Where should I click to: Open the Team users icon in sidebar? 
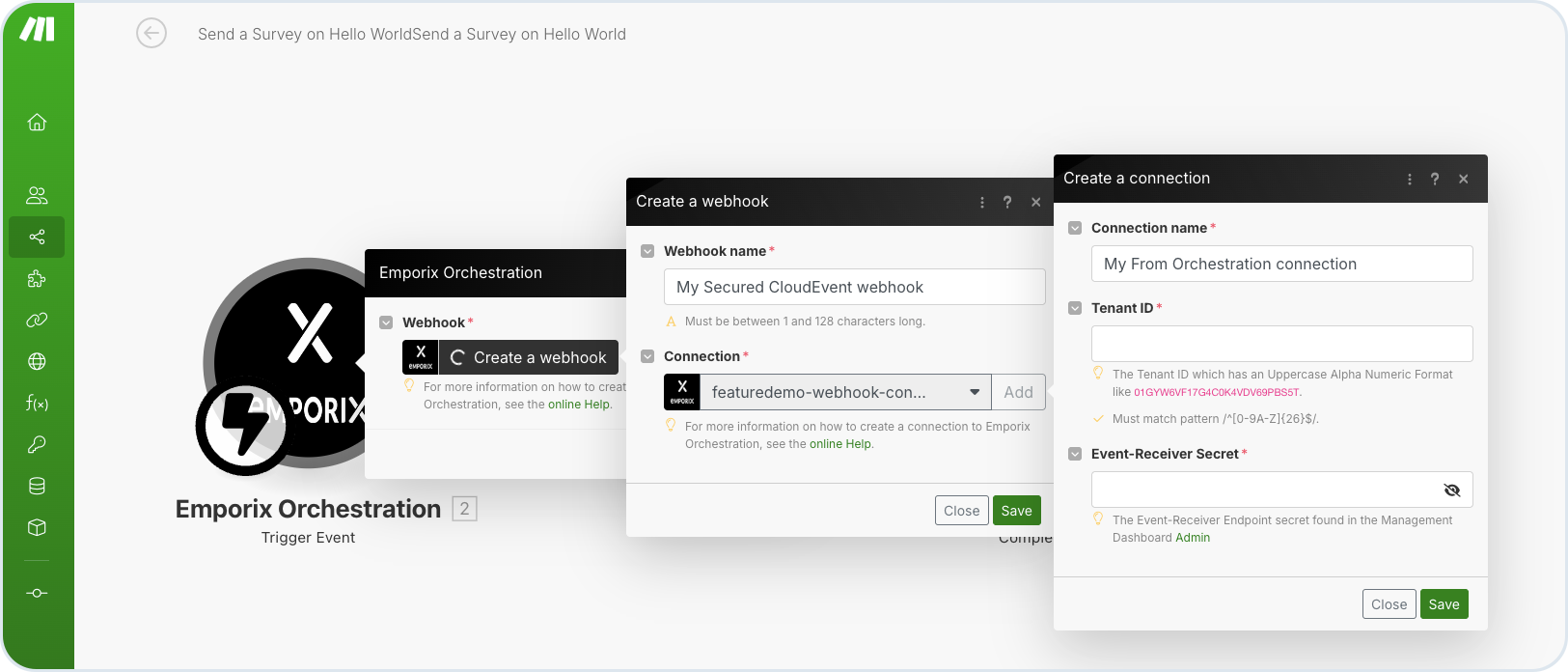[37, 196]
